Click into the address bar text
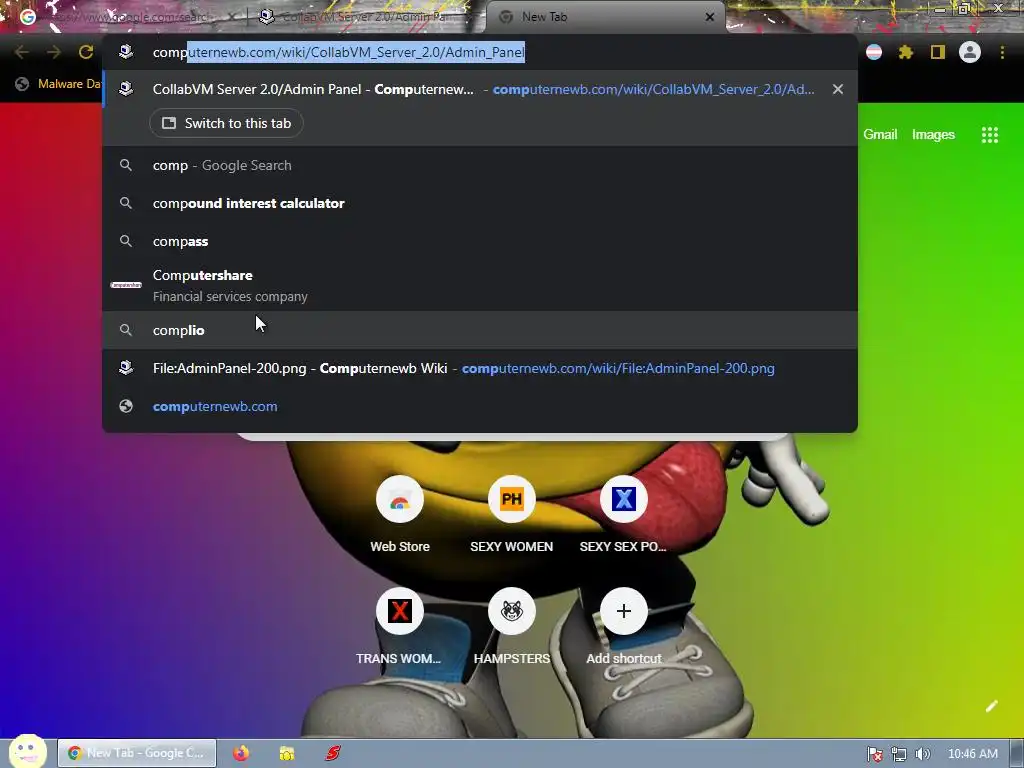Image resolution: width=1024 pixels, height=768 pixels. pyautogui.click(x=338, y=52)
